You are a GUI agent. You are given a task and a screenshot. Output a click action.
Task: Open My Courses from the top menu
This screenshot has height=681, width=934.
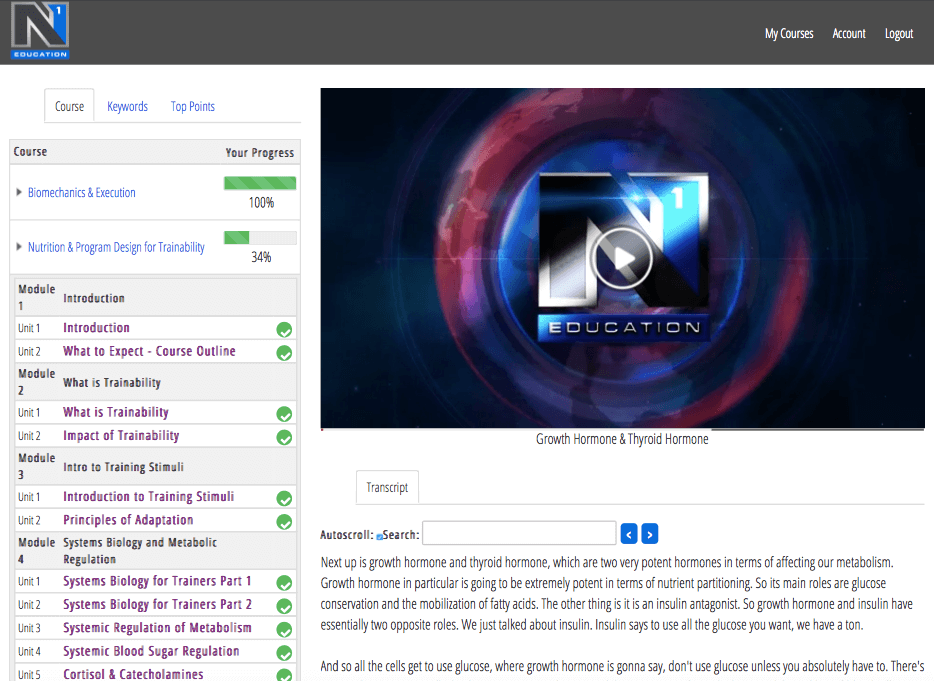[788, 33]
